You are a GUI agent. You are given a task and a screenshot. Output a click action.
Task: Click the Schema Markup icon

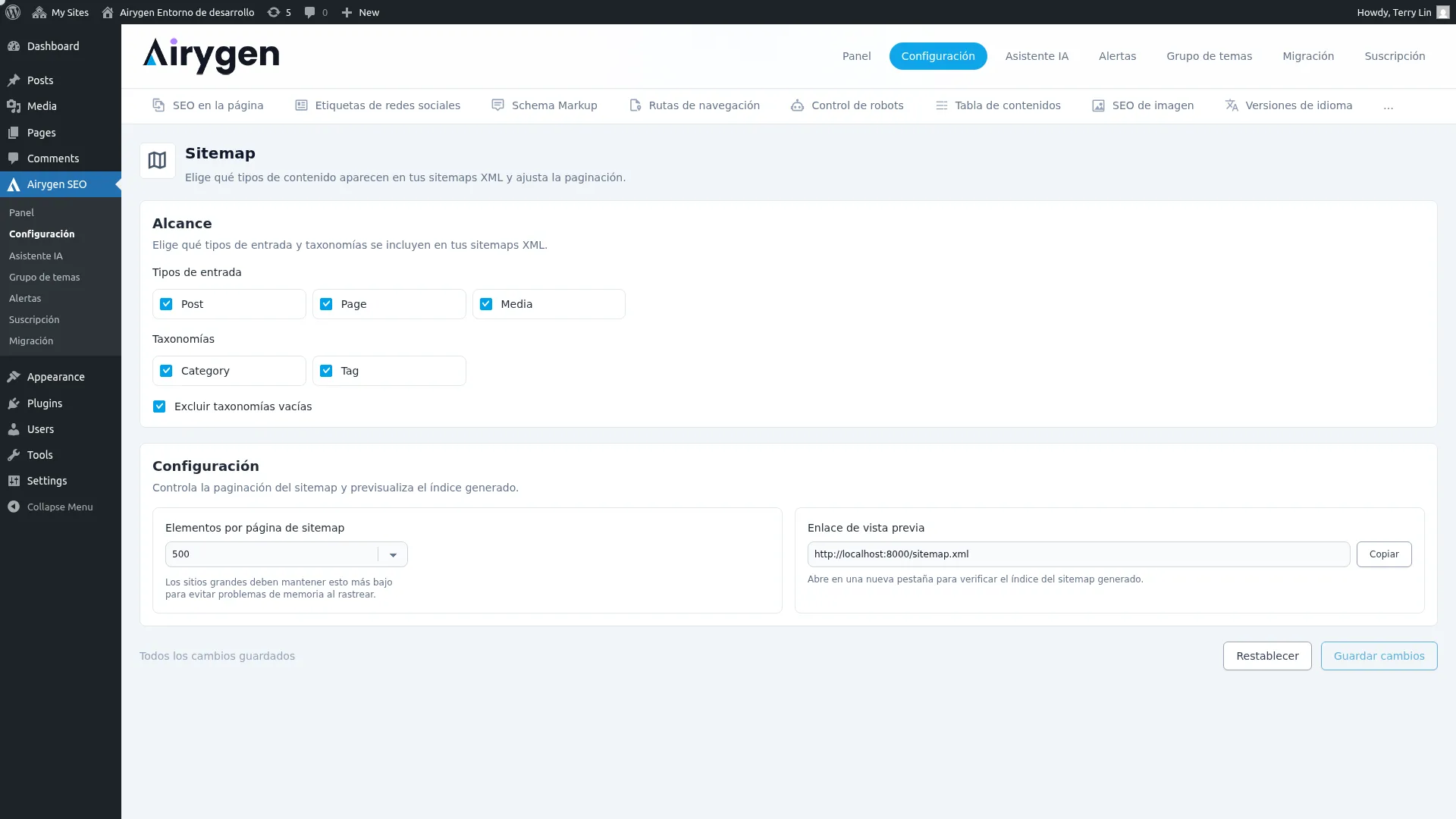pyautogui.click(x=497, y=105)
